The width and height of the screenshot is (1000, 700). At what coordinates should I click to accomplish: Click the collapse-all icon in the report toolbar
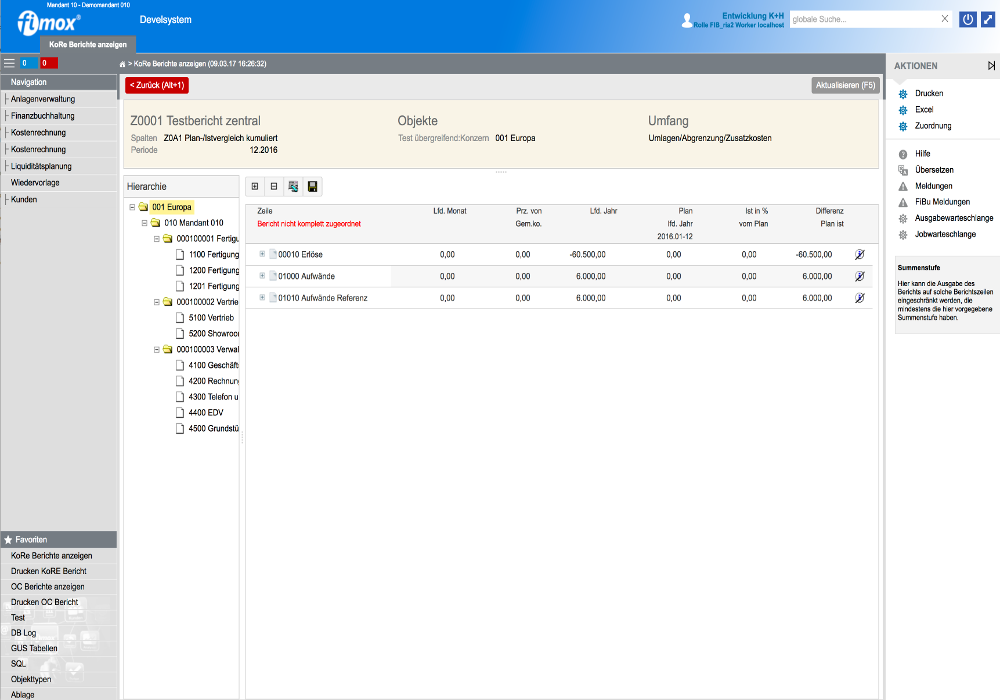click(x=274, y=186)
